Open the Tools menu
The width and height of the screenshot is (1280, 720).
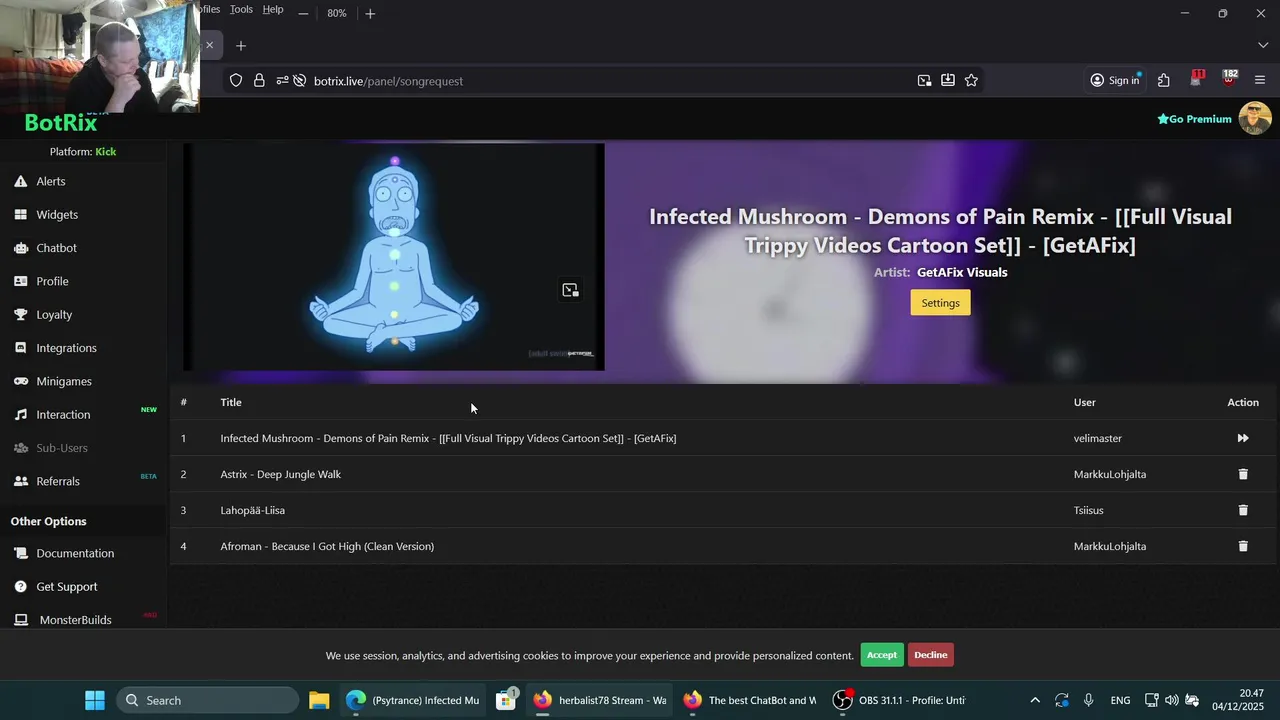(241, 9)
